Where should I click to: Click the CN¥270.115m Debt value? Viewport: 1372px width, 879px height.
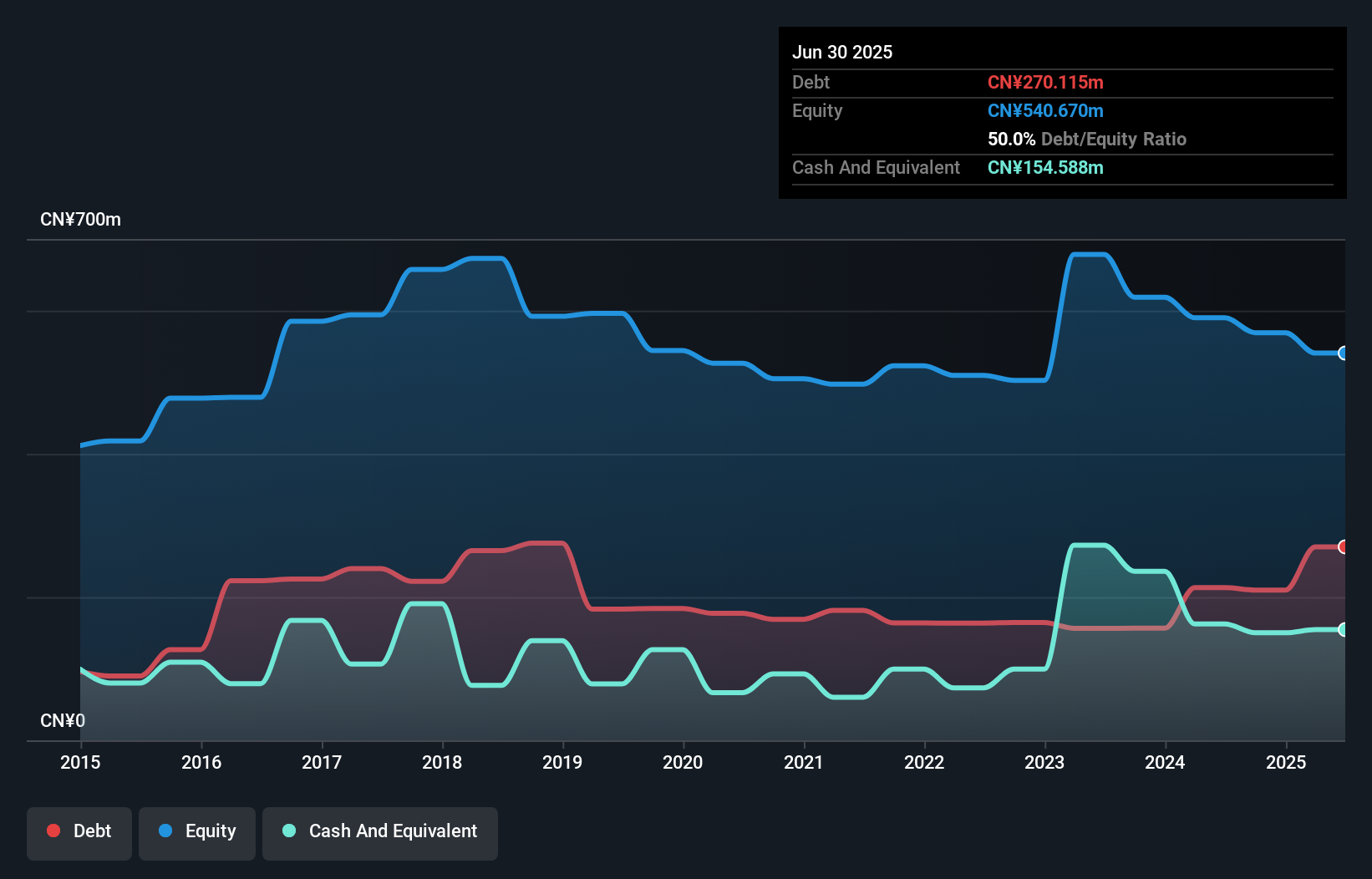coord(1045,82)
